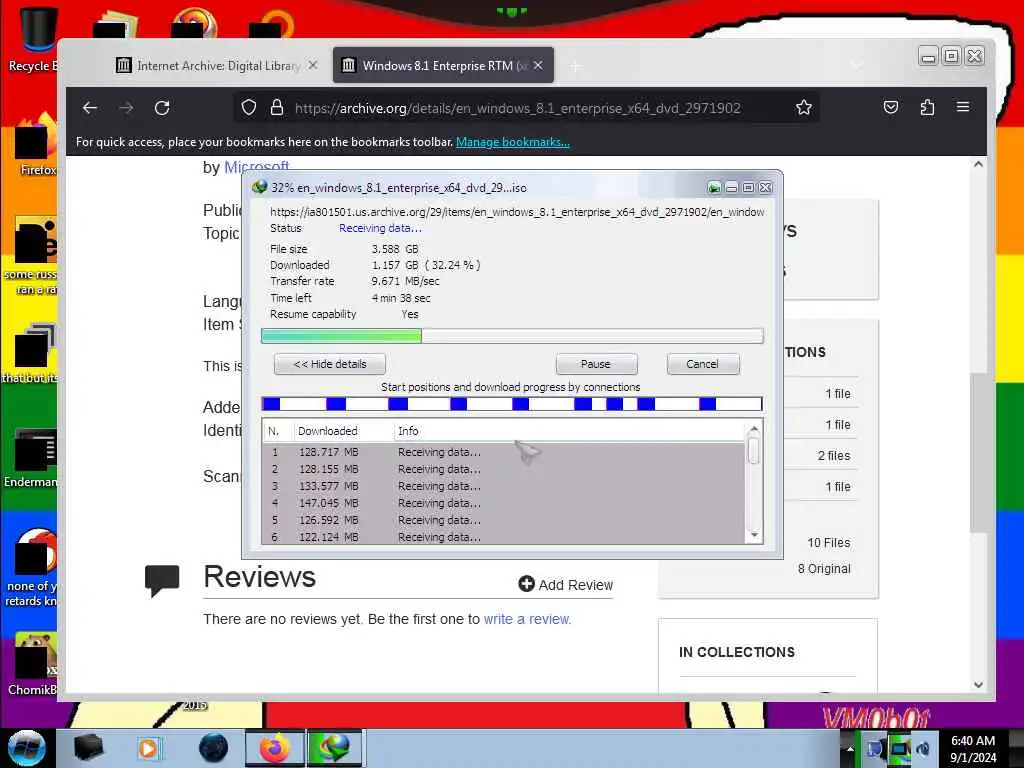
Task: Select connection row 5 with 126.592 MB
Action: coord(503,520)
